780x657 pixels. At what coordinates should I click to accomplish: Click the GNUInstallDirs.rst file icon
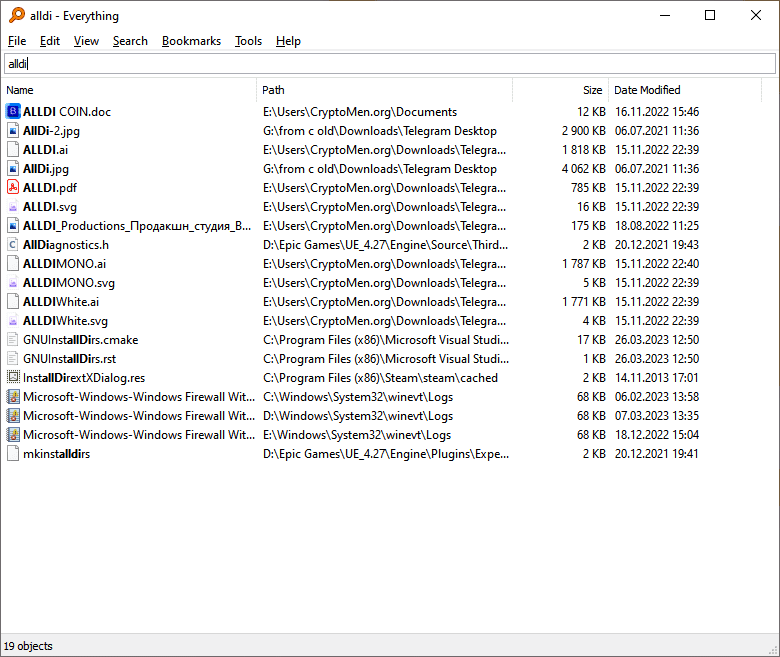(x=13, y=359)
